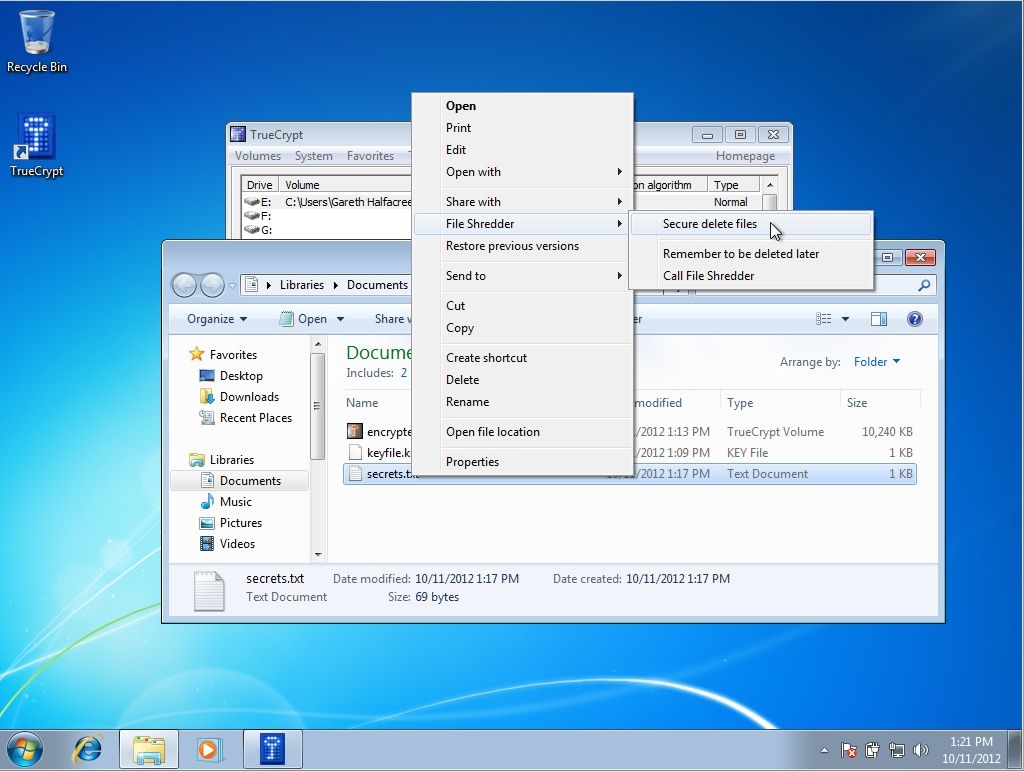
Task: Choose Secure delete files
Action: point(751,224)
